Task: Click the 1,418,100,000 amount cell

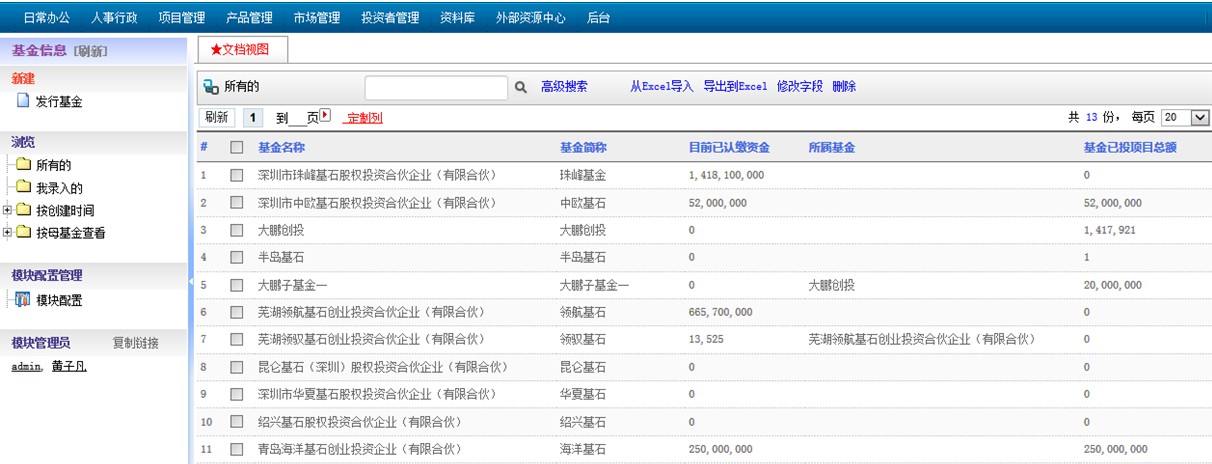Action: (x=726, y=175)
